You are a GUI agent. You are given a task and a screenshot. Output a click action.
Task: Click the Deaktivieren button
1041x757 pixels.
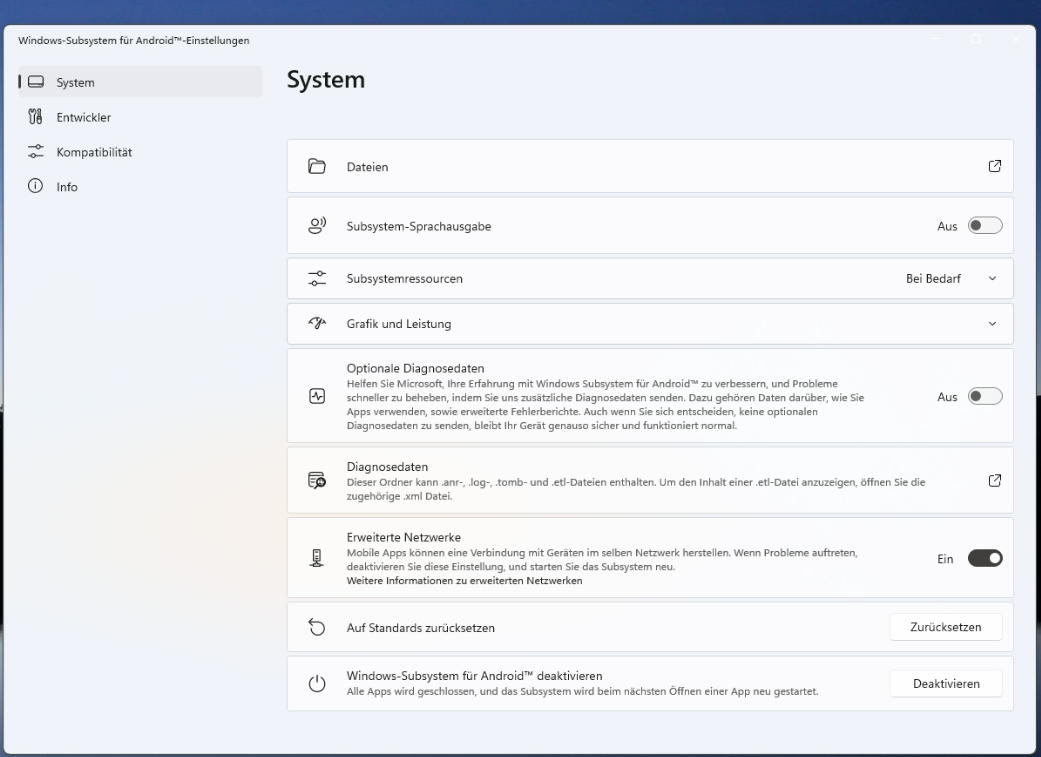[945, 684]
